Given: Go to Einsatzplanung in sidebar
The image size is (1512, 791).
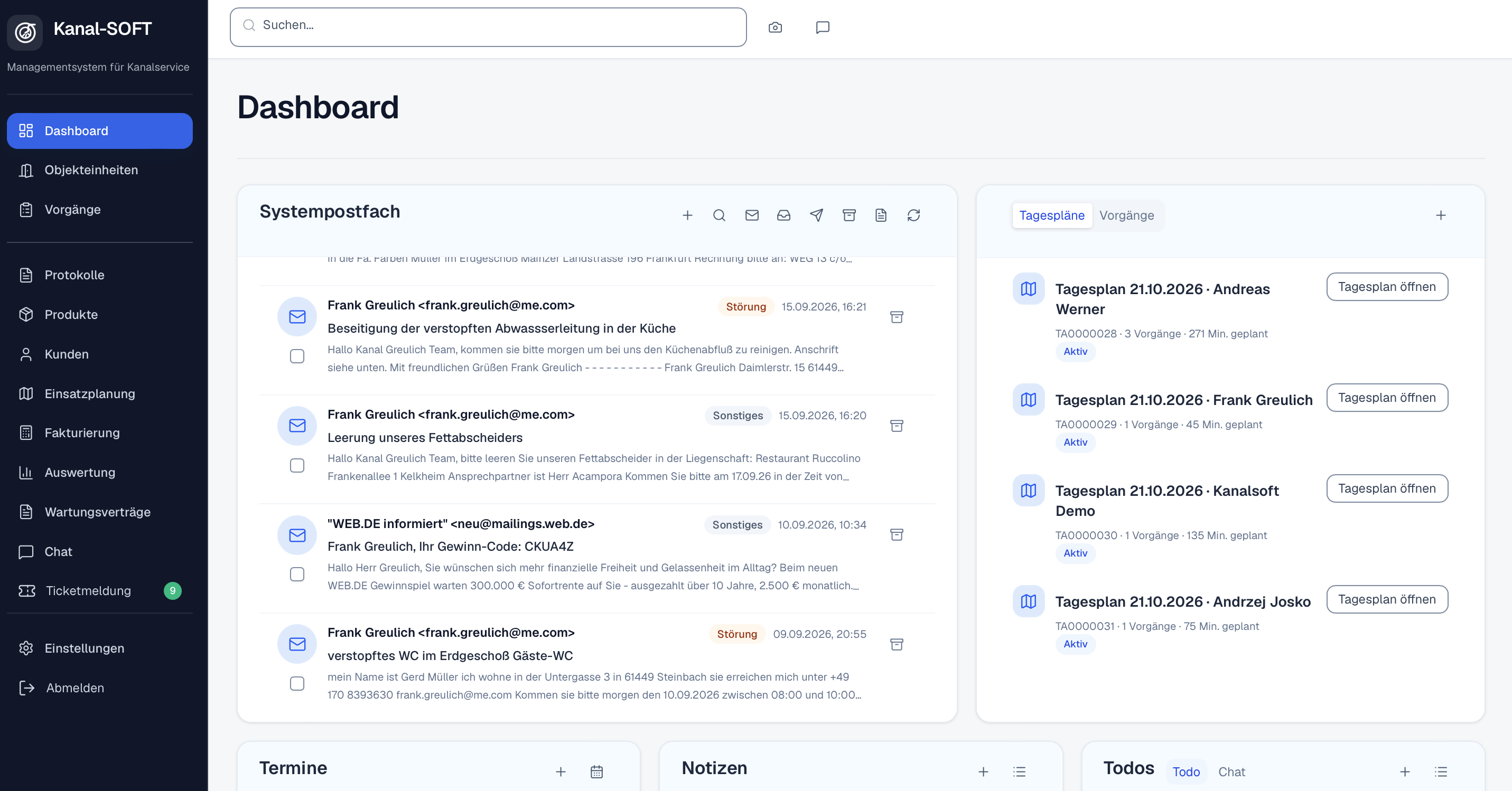Looking at the screenshot, I should tap(100, 394).
